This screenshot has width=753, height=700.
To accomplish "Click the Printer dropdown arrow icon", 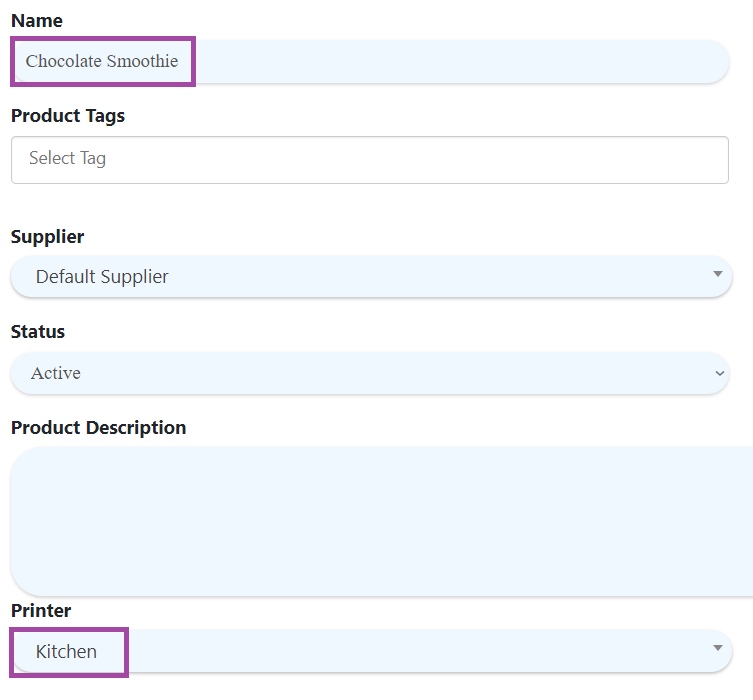I will tap(717, 648).
